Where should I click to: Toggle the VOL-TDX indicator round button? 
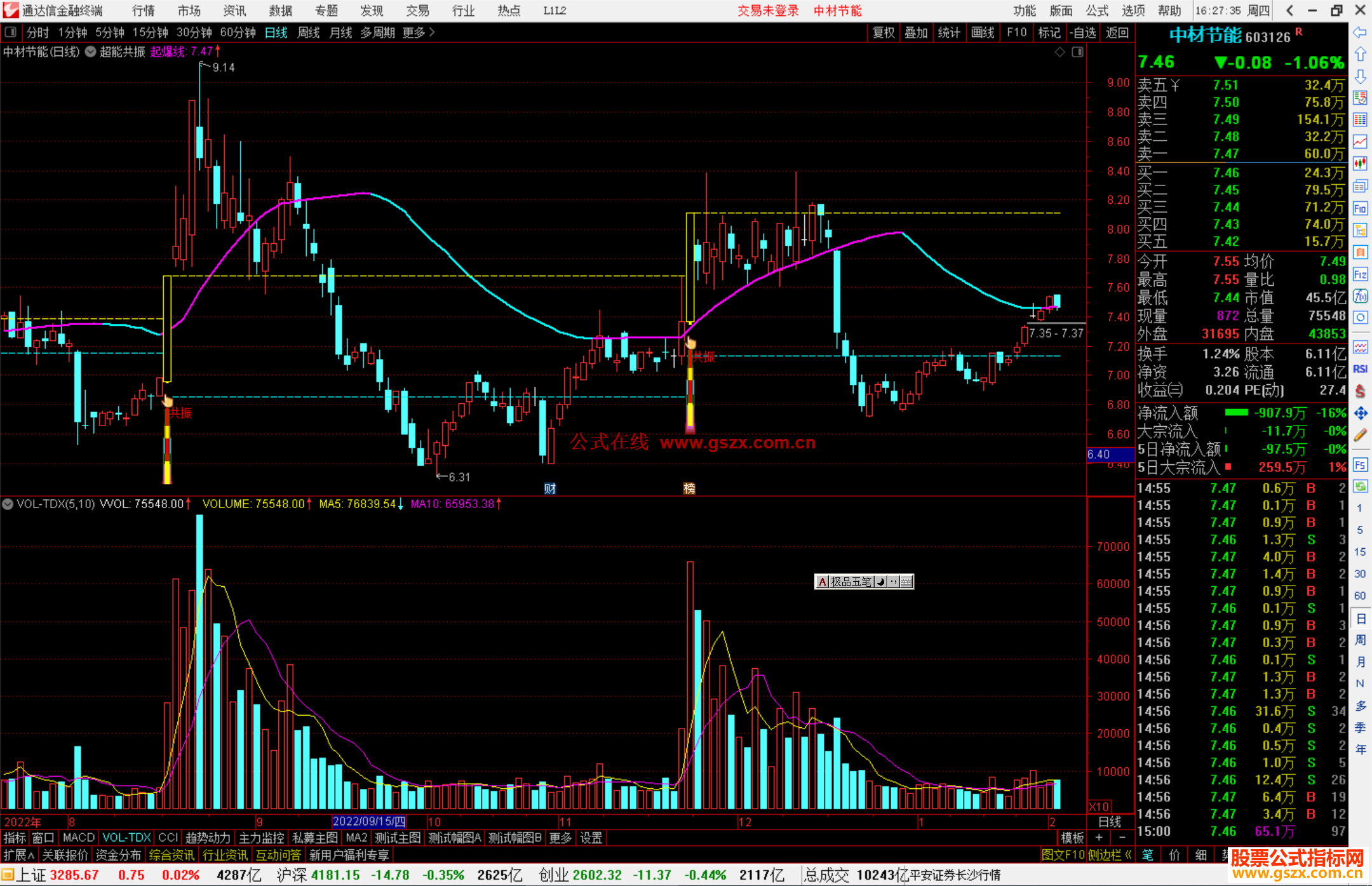pos(8,504)
